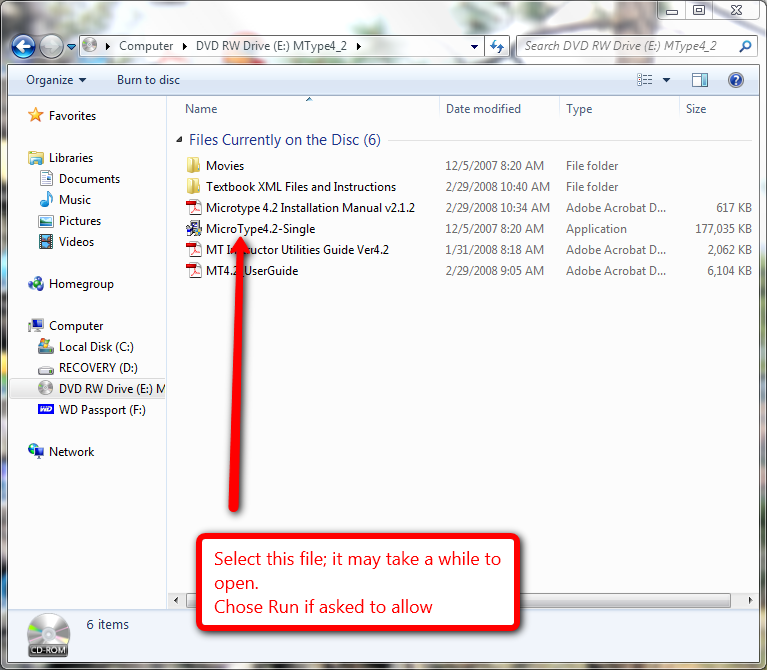Click the 177,035 KB size value
767x670 pixels.
coord(723,229)
